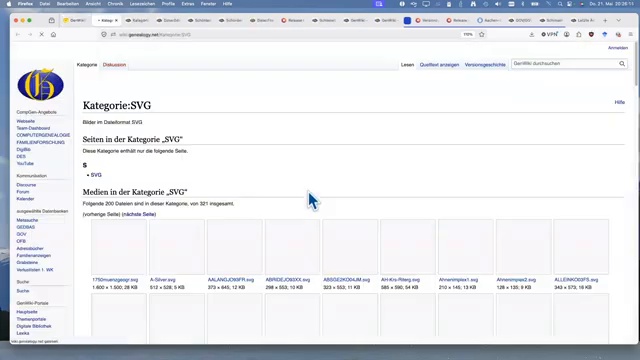Open the Apple menu
The height and width of the screenshot is (360, 640).
[x=9, y=4]
